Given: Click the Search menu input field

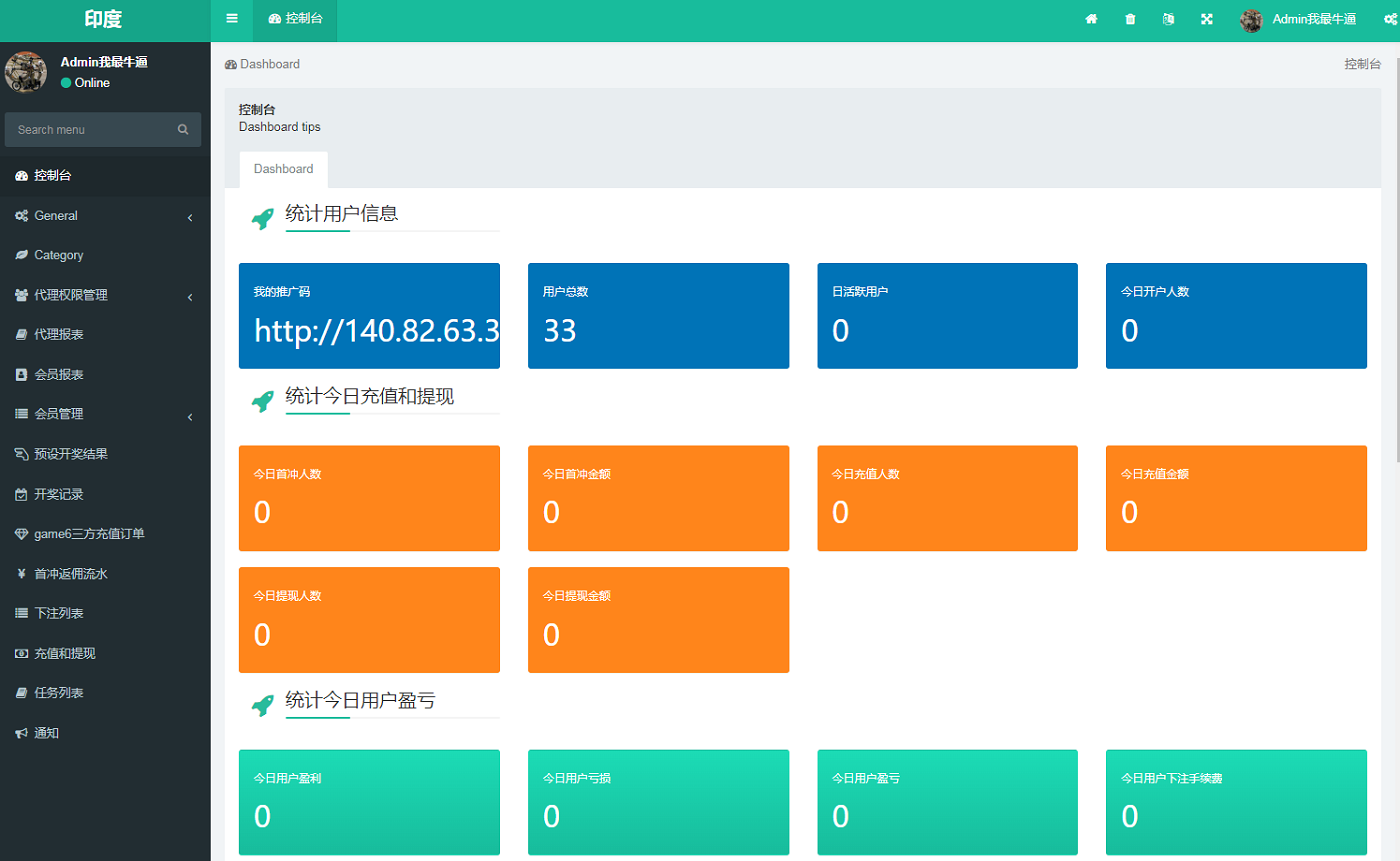Looking at the screenshot, I should (92, 130).
